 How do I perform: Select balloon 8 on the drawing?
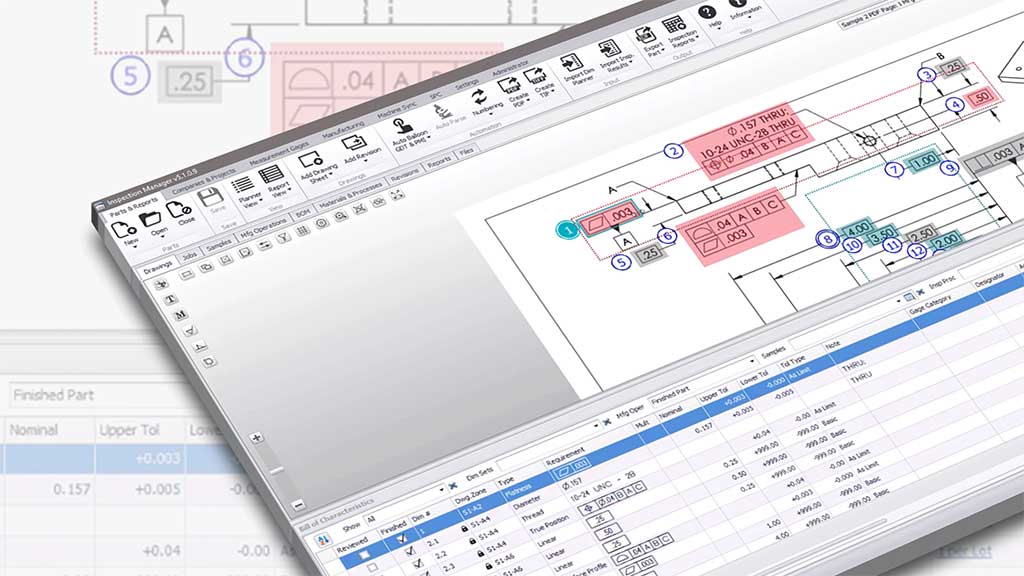click(827, 239)
